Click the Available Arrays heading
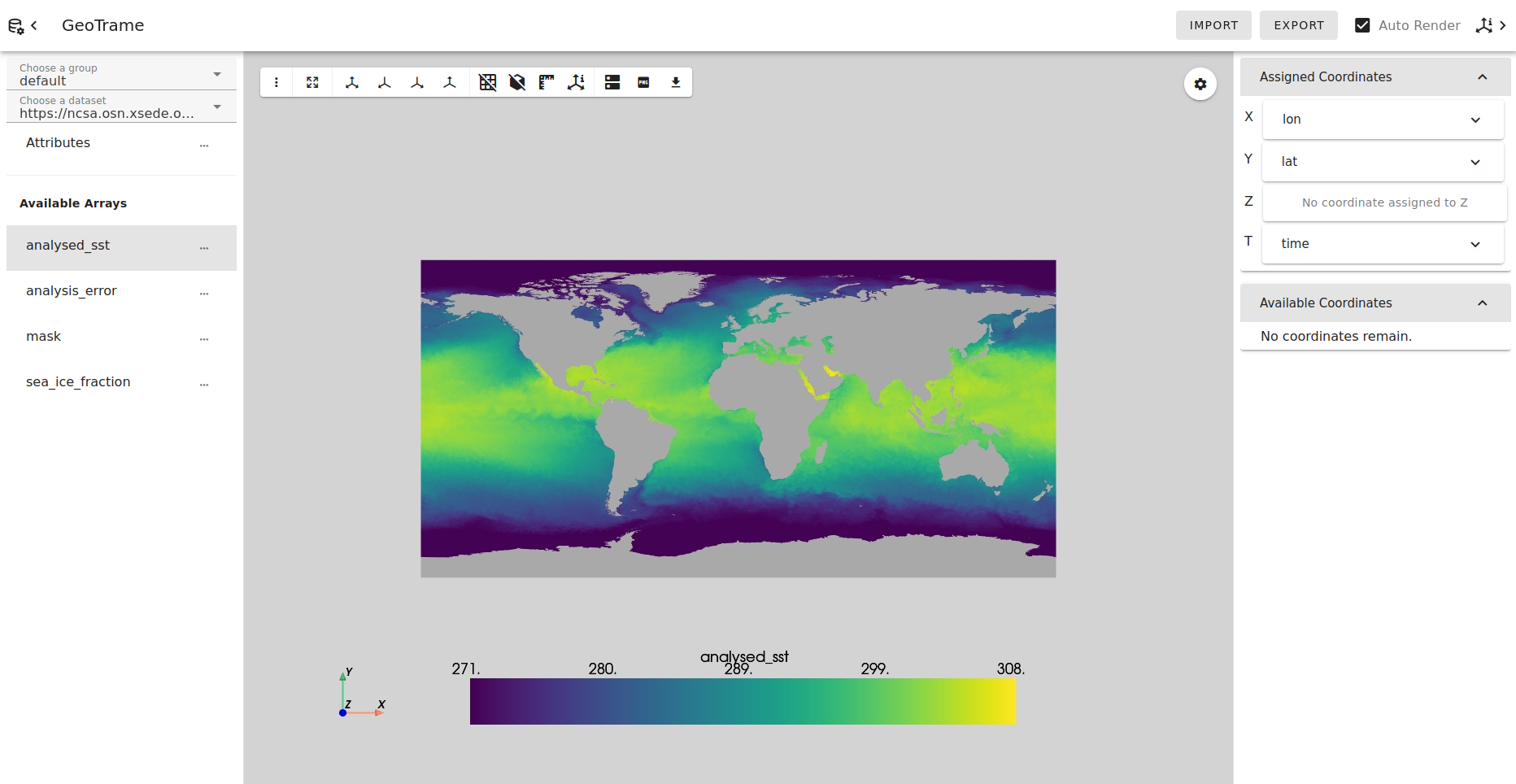Viewport: 1516px width, 784px height. 73,203
